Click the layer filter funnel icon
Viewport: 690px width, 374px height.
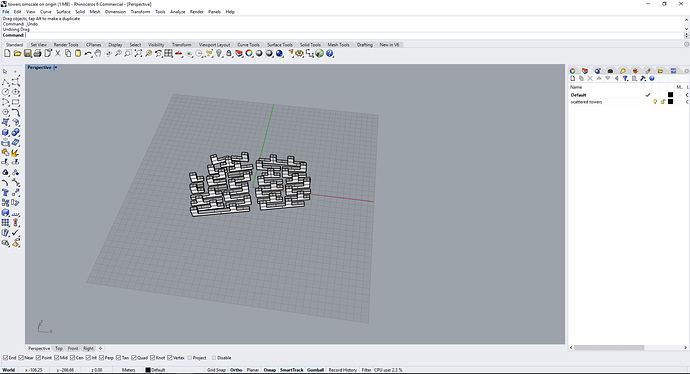pyautogui.click(x=625, y=78)
